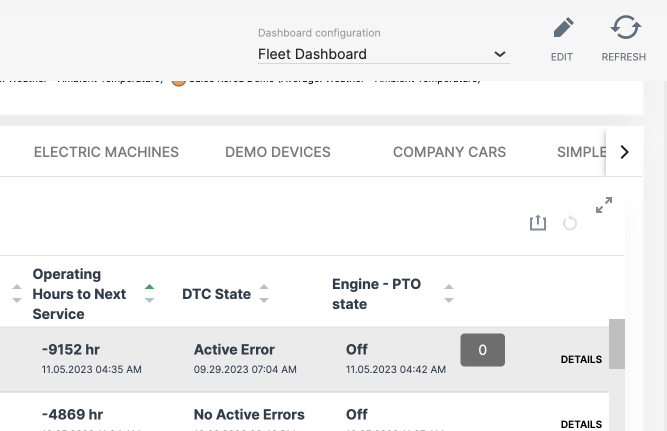Sort the DTC State column using arrows
This screenshot has height=431, width=667.
[264, 294]
